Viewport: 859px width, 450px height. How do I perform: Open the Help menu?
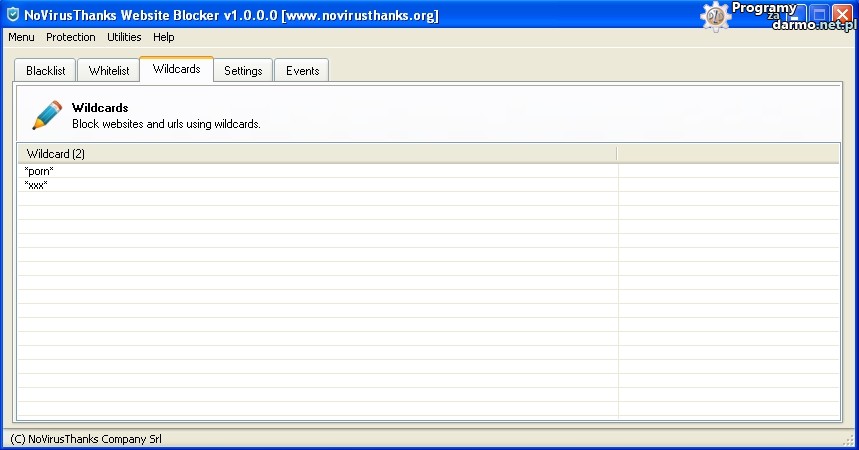(164, 37)
